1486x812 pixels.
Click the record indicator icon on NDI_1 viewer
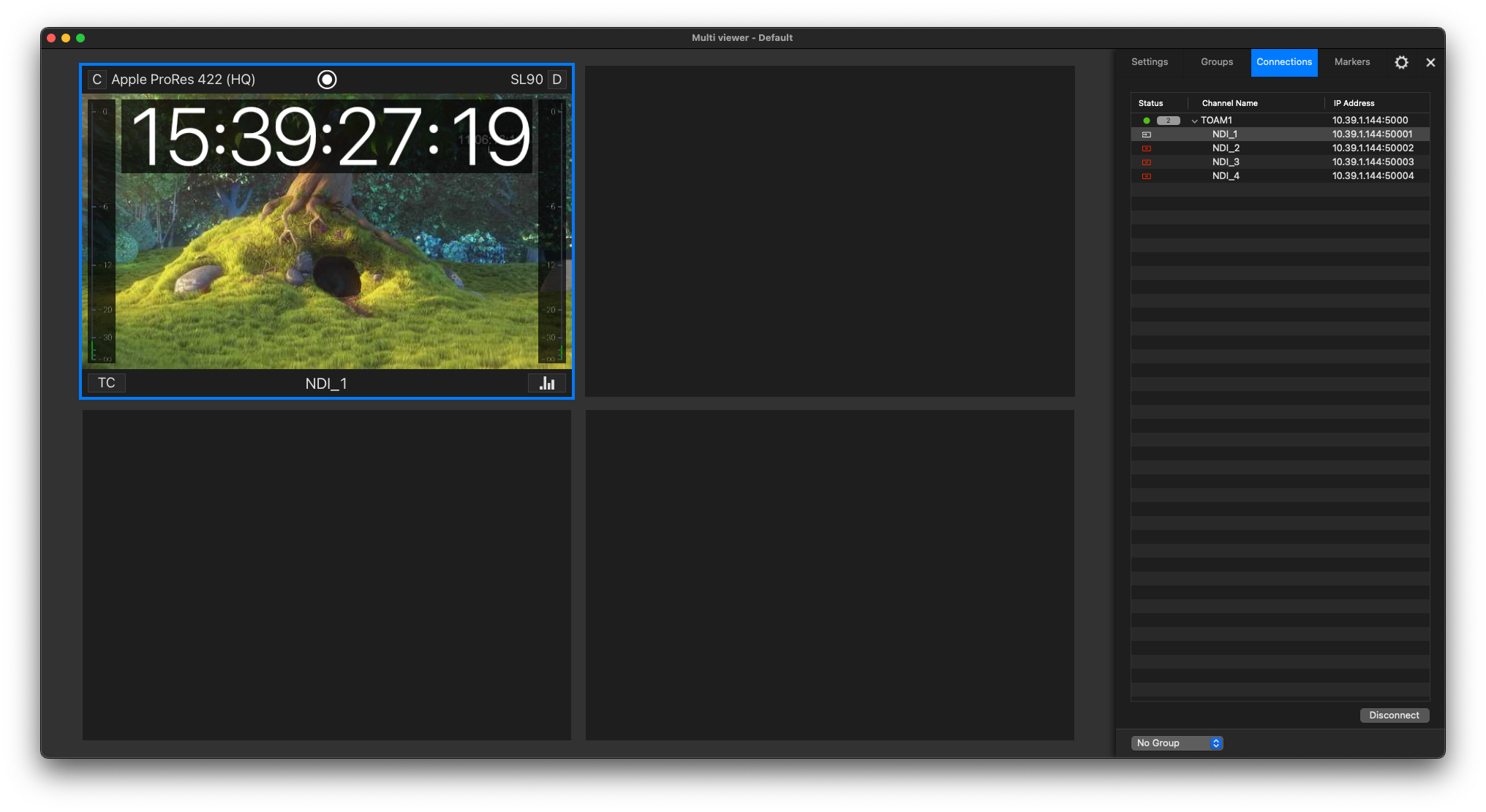[x=327, y=80]
